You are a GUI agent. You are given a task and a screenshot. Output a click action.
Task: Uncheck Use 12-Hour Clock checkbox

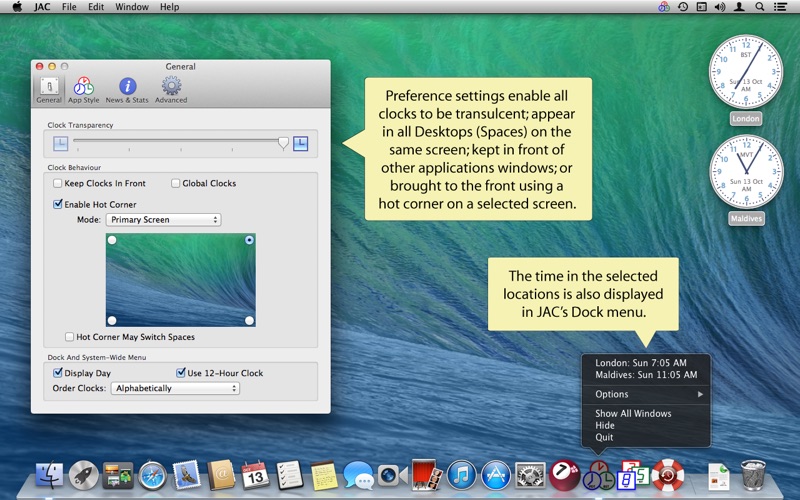[181, 373]
